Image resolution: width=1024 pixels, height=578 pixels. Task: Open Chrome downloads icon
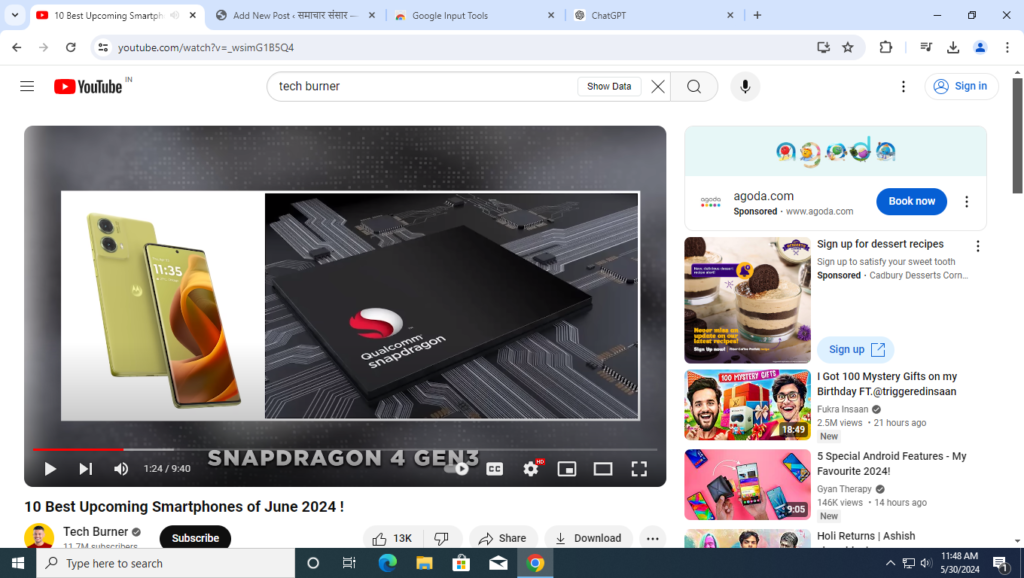953,47
